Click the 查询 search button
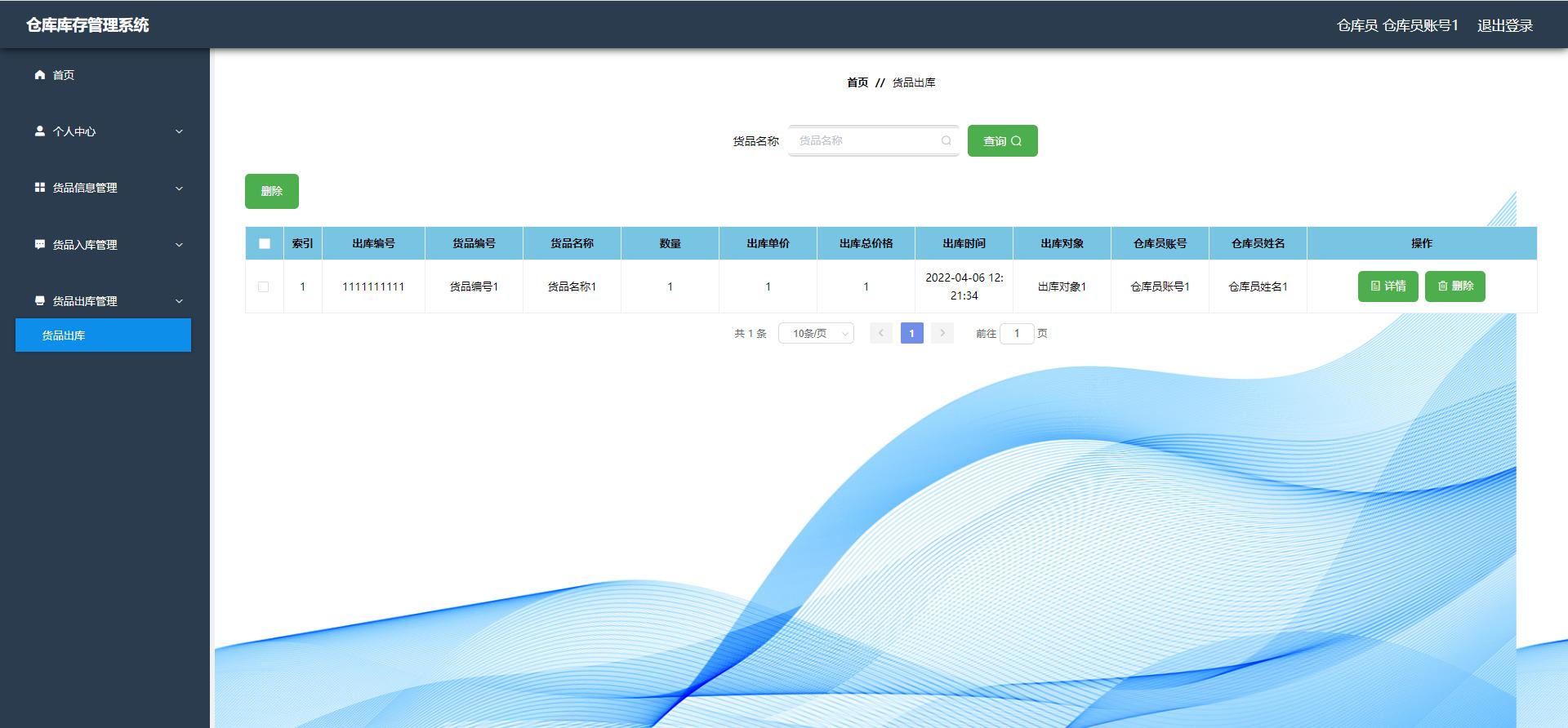Viewport: 1568px width, 728px height. (1002, 140)
